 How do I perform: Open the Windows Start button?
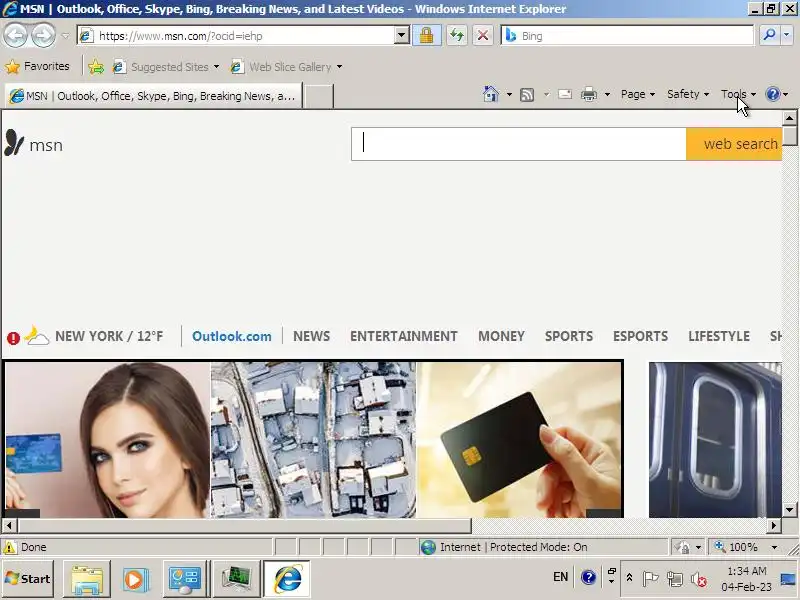click(28, 579)
